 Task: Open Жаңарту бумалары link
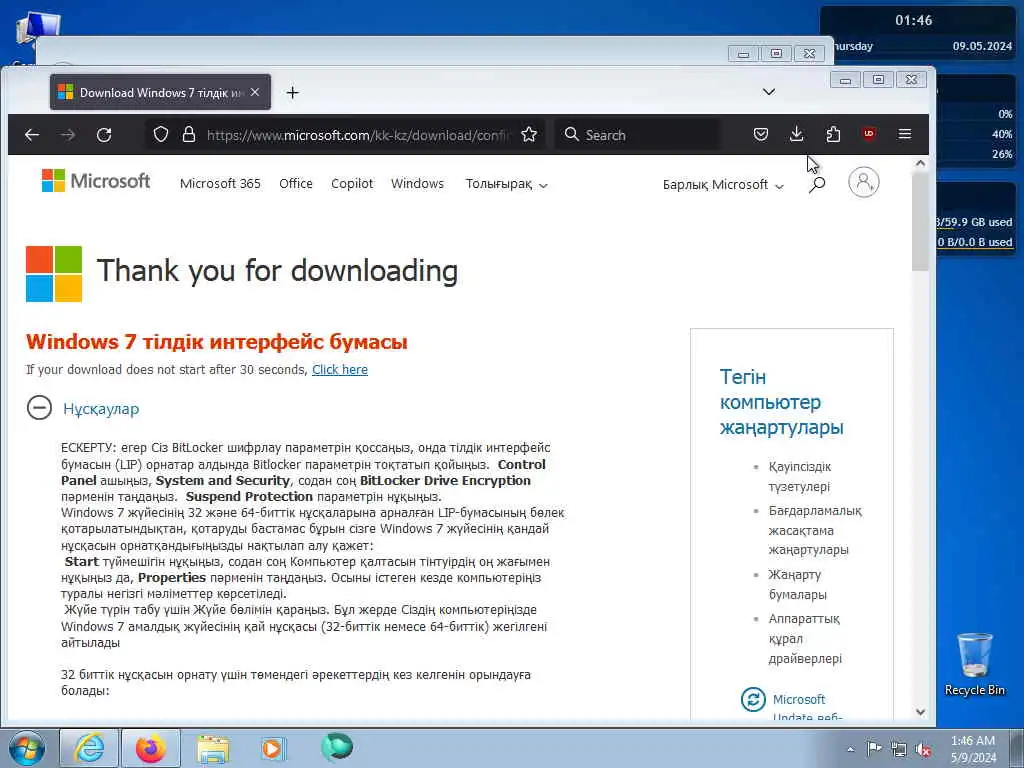click(x=797, y=584)
